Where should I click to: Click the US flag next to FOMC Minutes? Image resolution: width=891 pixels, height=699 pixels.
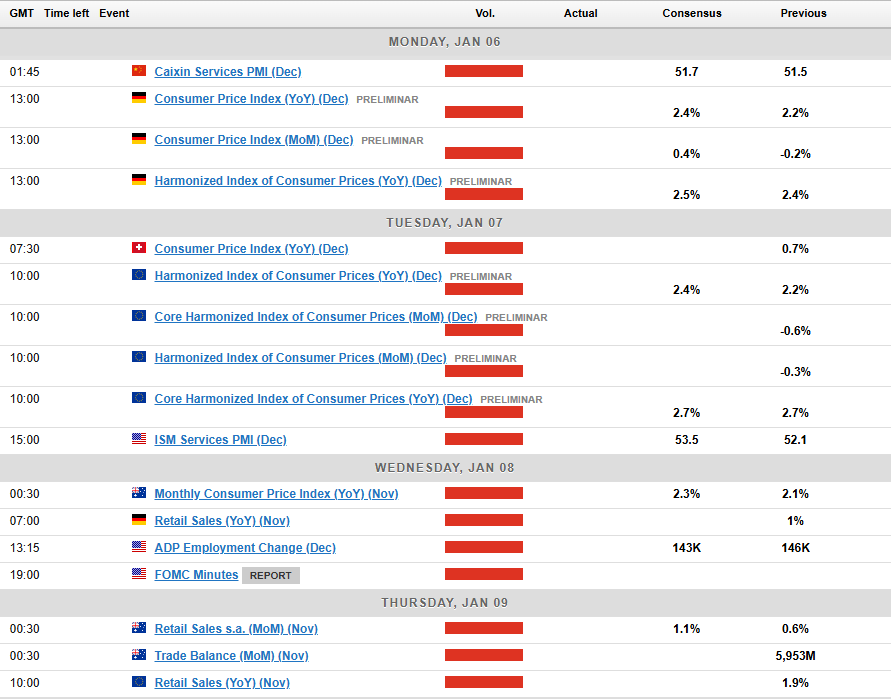[x=139, y=574]
